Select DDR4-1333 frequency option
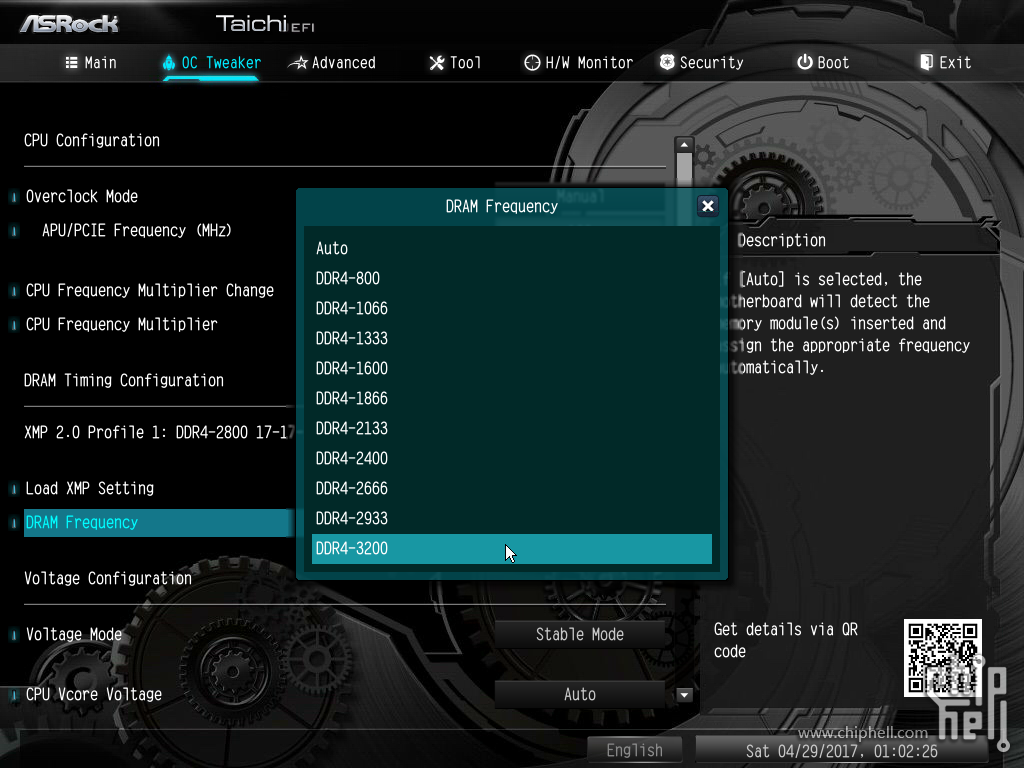This screenshot has width=1024, height=768. [x=512, y=338]
